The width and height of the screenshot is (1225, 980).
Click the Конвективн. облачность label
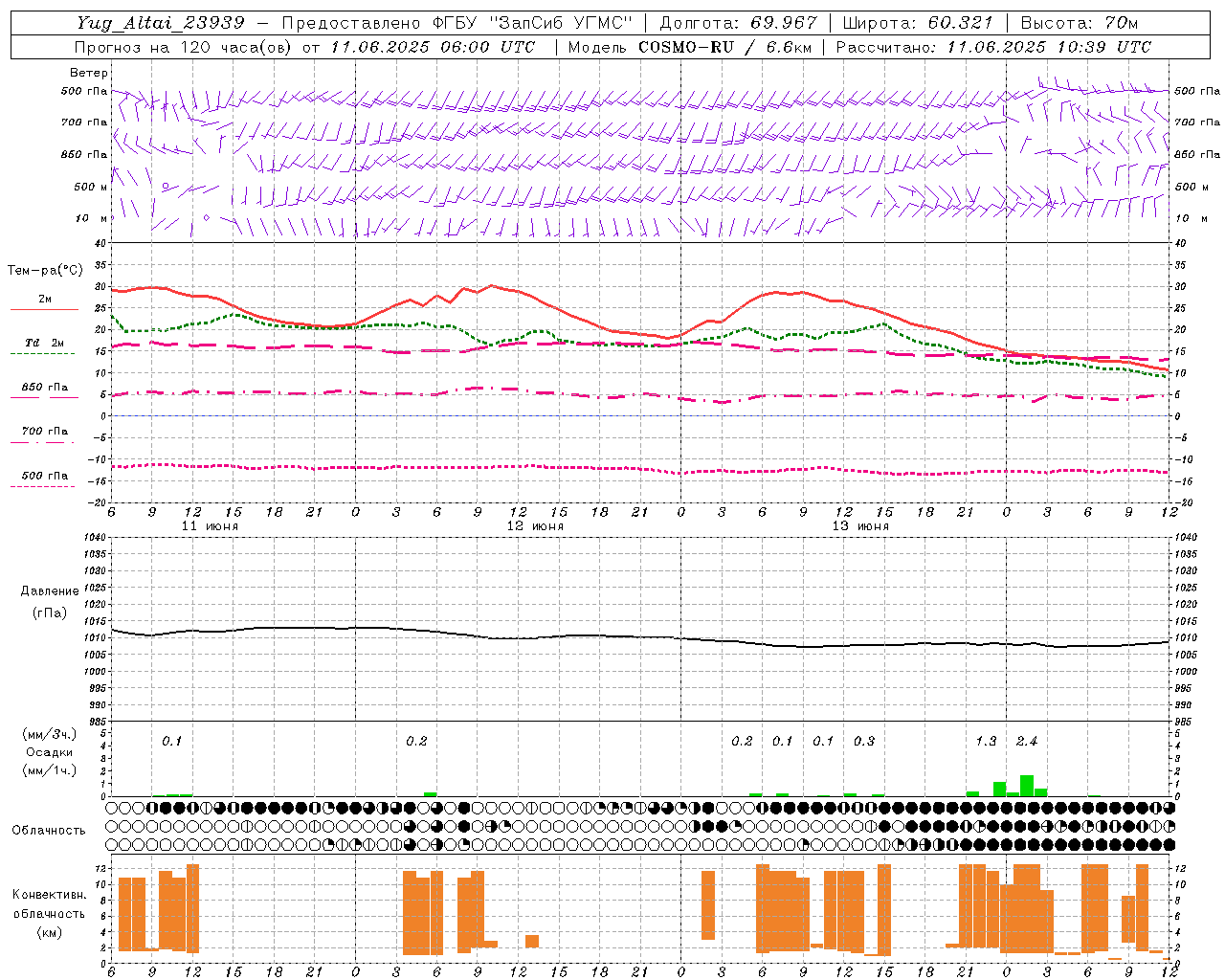coord(50,903)
